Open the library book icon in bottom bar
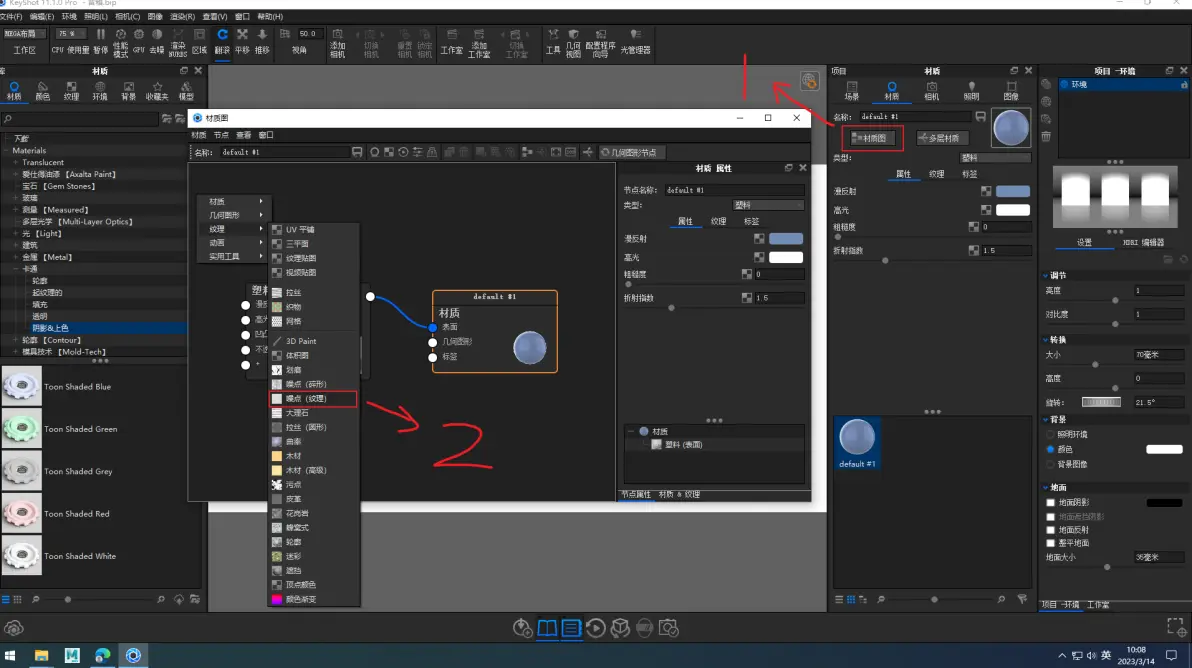 [x=547, y=628]
